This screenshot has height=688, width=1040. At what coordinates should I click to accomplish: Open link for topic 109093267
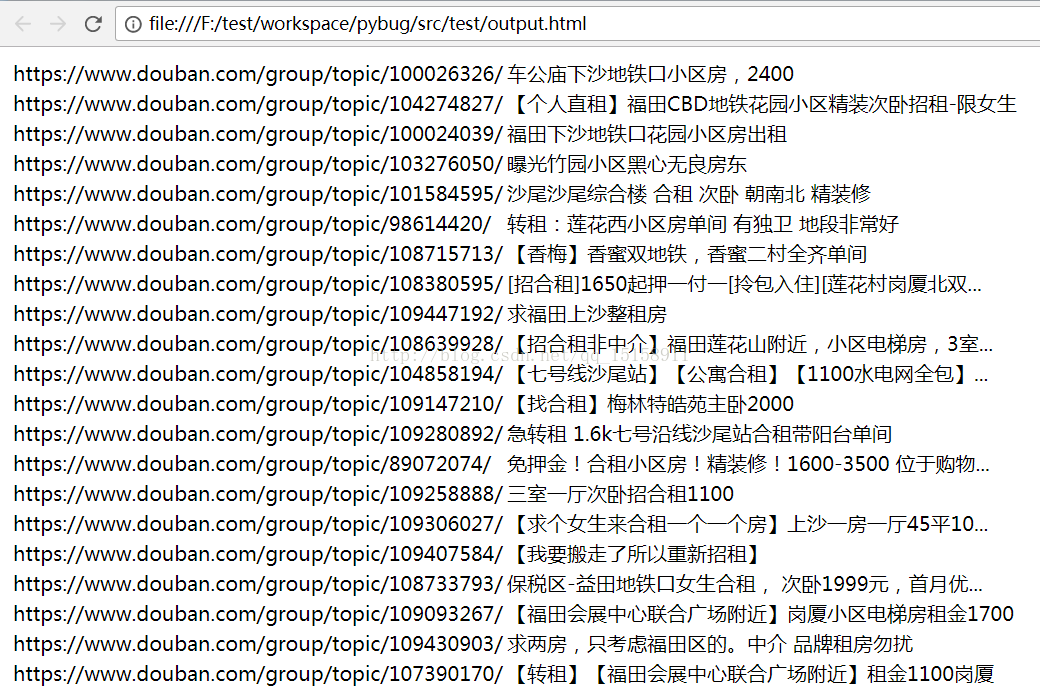pos(258,614)
